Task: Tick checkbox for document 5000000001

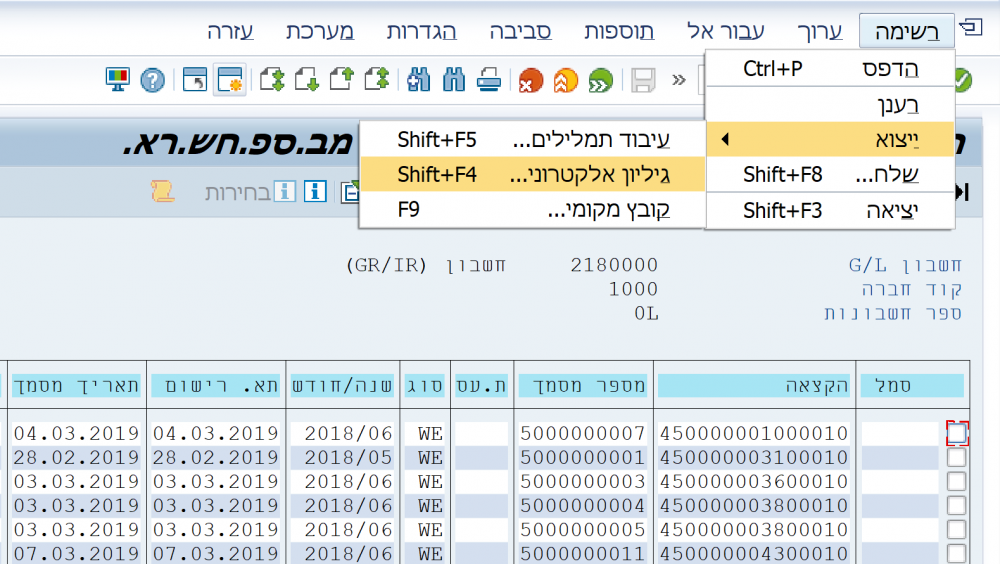Action: [957, 457]
